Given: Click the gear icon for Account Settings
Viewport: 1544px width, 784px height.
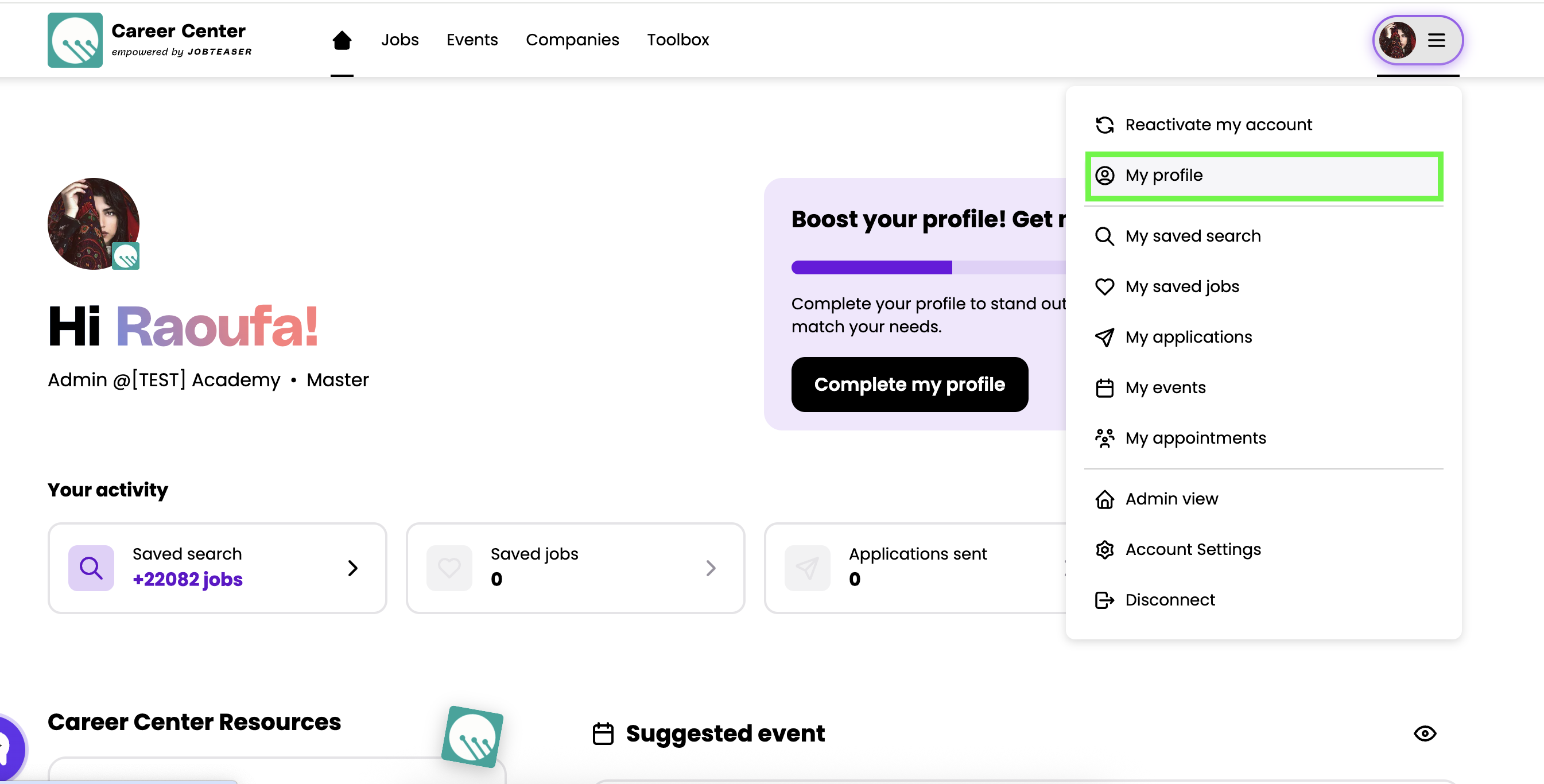Looking at the screenshot, I should [1104, 550].
